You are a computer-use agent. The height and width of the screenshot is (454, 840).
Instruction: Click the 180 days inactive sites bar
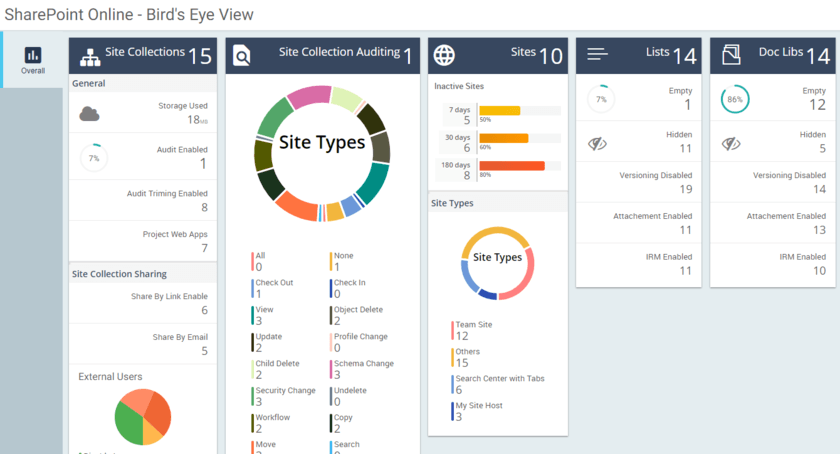coord(512,166)
